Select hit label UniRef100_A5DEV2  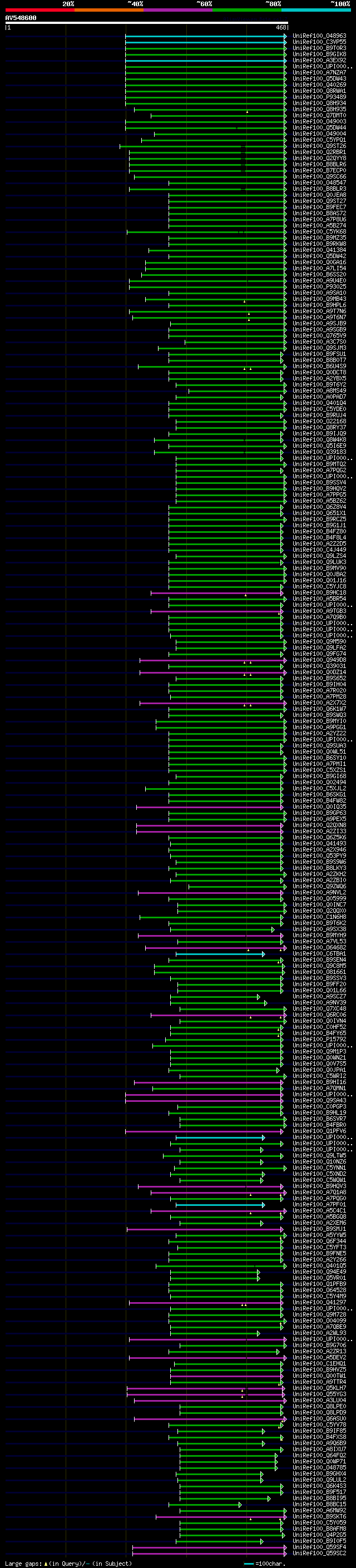(319, 1357)
